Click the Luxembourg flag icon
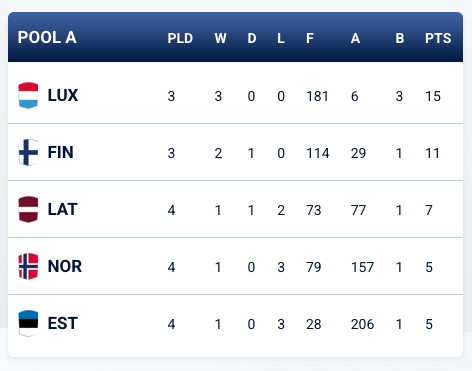Screen dimensions: 472x371 pyautogui.click(x=28, y=95)
